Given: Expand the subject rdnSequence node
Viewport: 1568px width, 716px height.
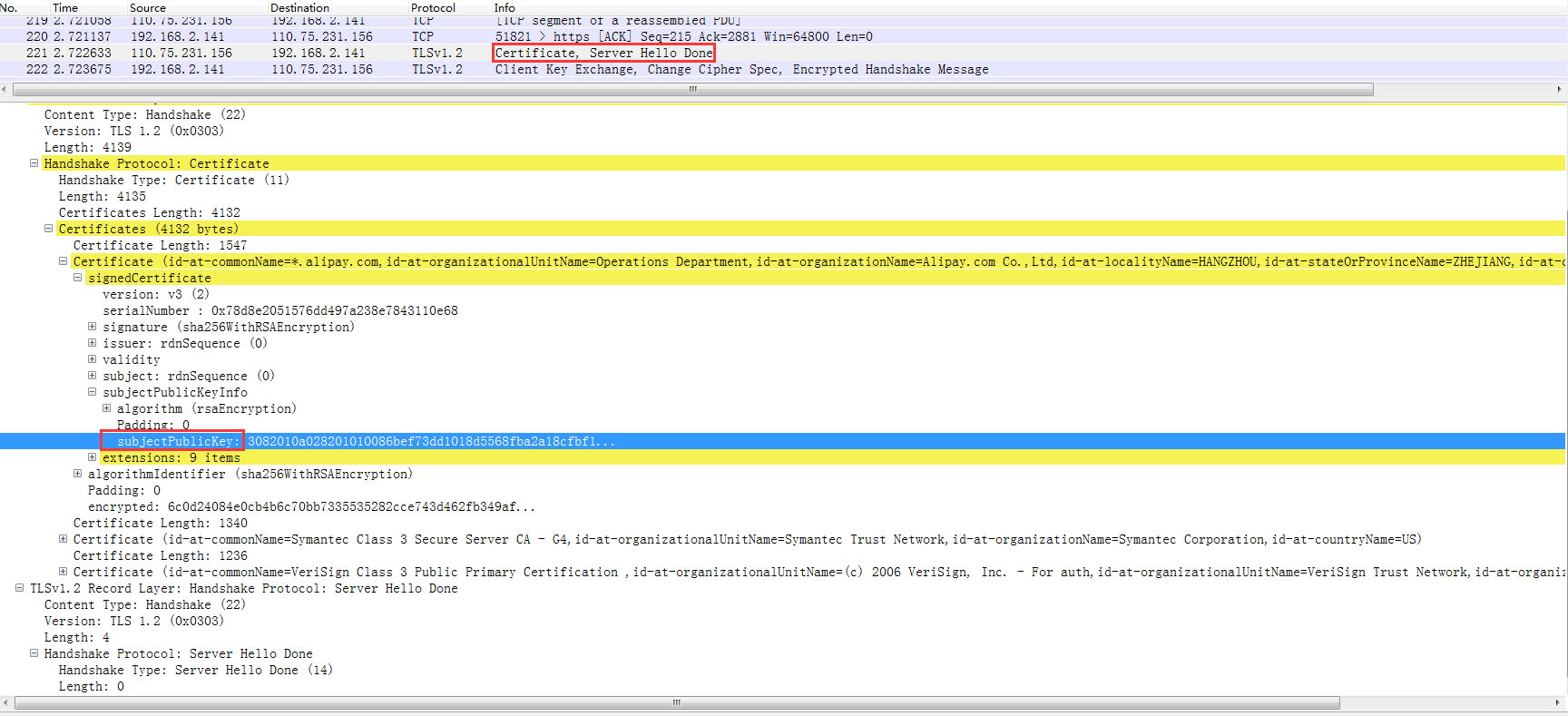Looking at the screenshot, I should pyautogui.click(x=92, y=376).
